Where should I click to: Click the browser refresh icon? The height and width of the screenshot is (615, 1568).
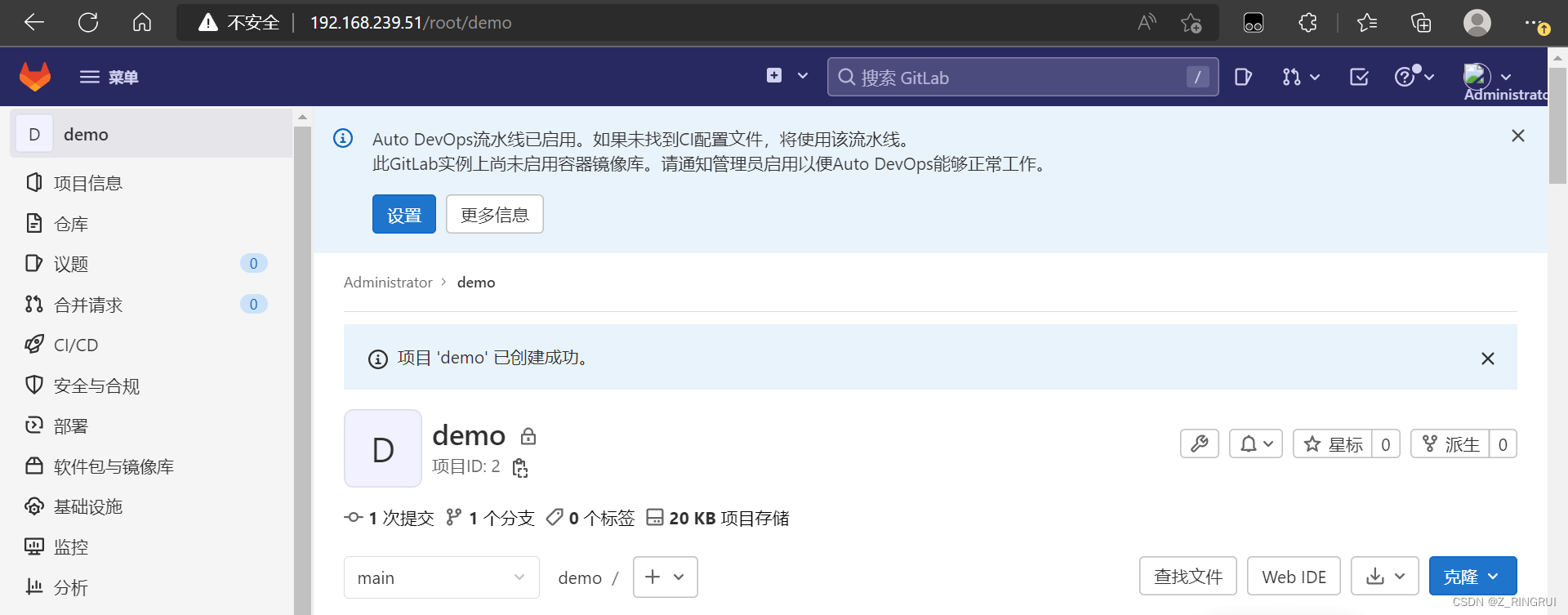[x=88, y=22]
